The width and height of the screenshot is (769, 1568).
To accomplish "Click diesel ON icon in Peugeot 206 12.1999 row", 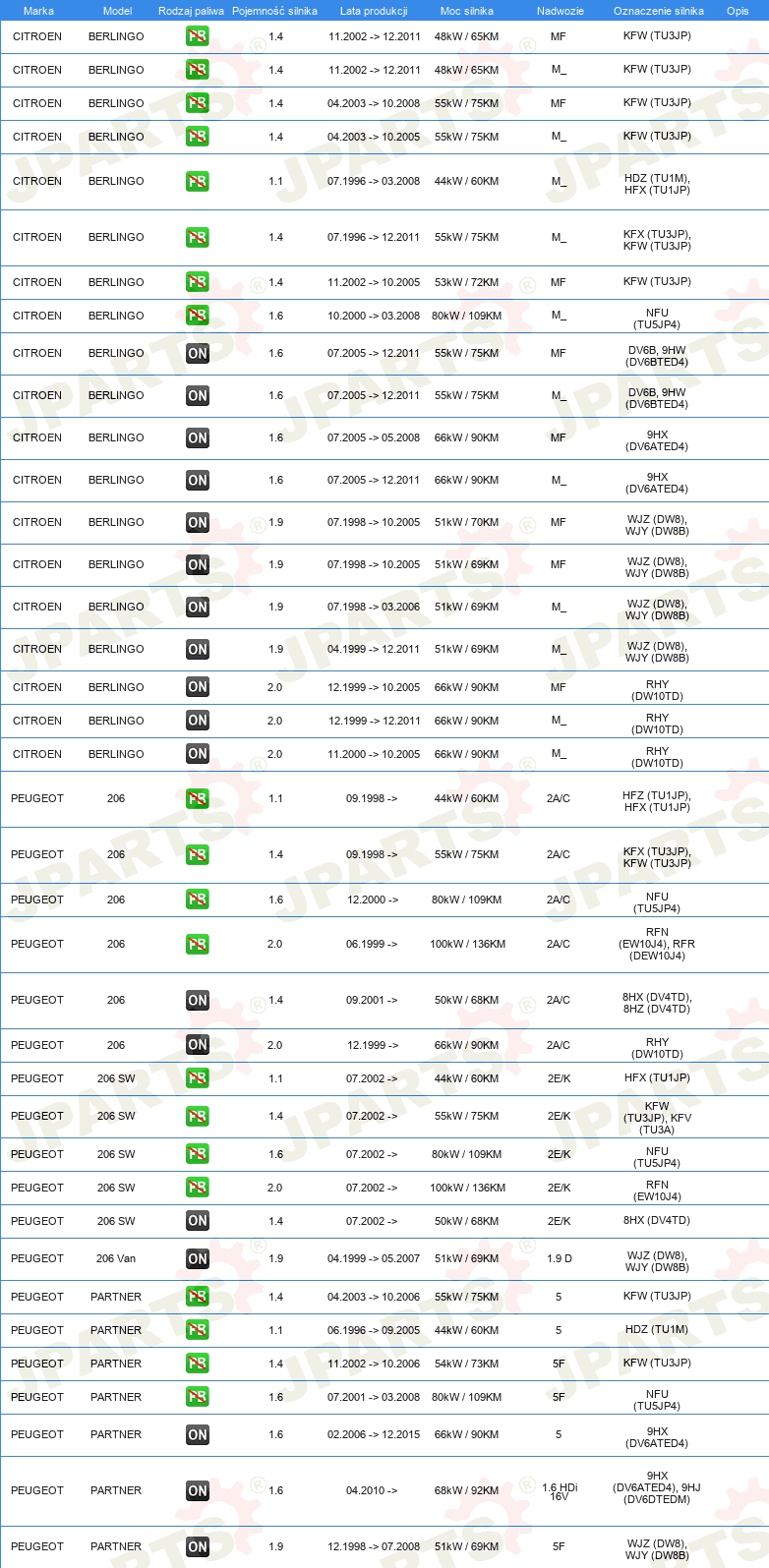I will pyautogui.click(x=198, y=1045).
